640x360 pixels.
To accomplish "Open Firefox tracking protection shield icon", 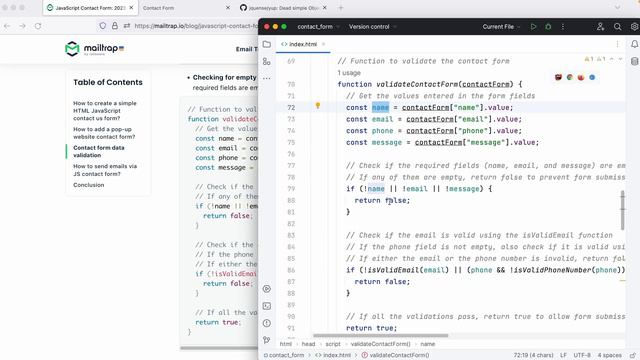I will (103, 26).
